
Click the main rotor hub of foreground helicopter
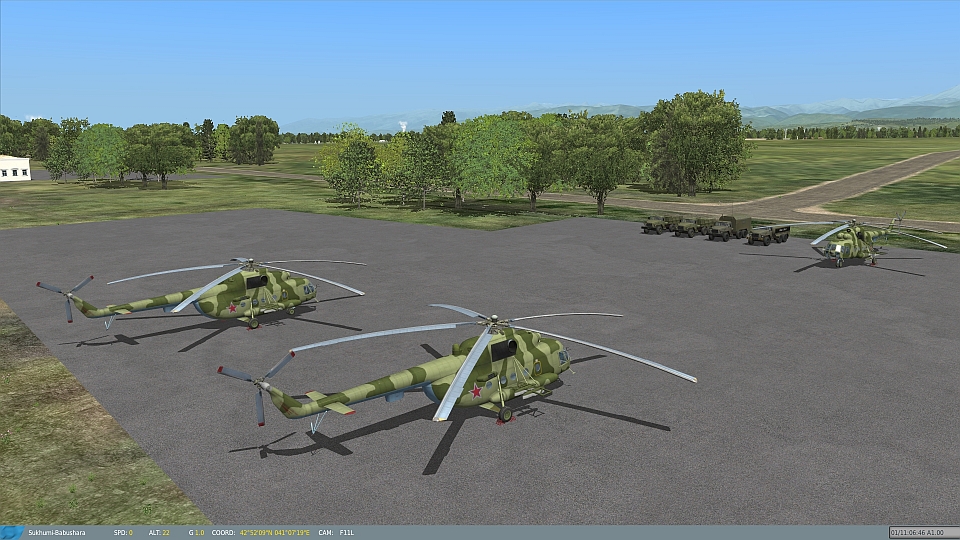pos(490,322)
